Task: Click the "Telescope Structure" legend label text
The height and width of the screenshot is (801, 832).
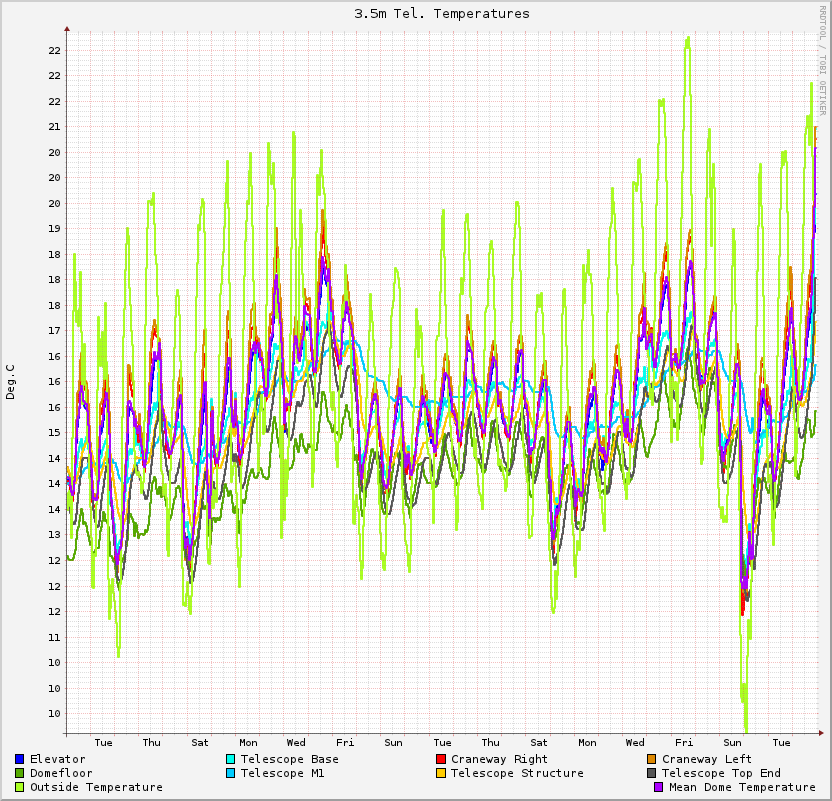Action: pyautogui.click(x=517, y=773)
